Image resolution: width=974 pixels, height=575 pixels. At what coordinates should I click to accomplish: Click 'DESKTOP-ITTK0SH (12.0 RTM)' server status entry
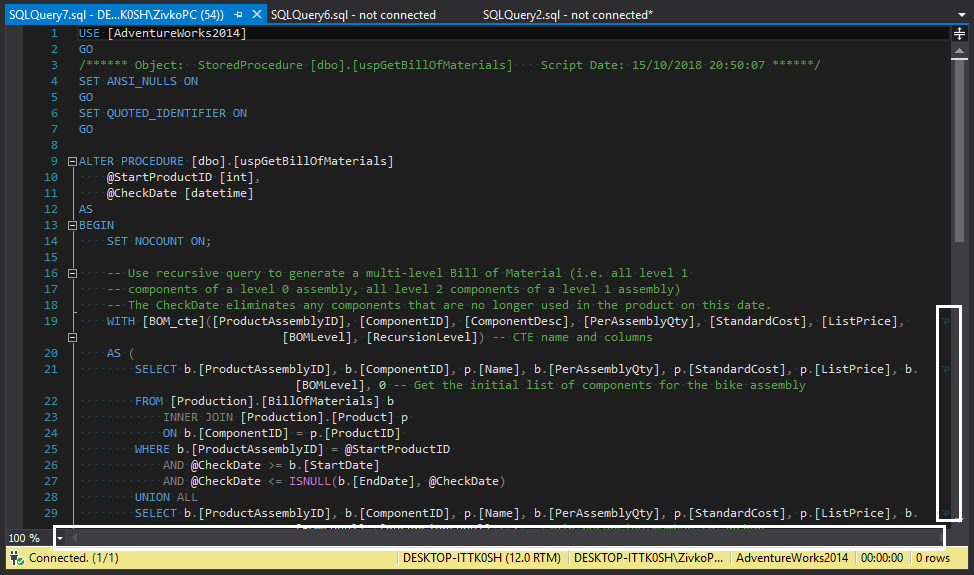pos(481,558)
